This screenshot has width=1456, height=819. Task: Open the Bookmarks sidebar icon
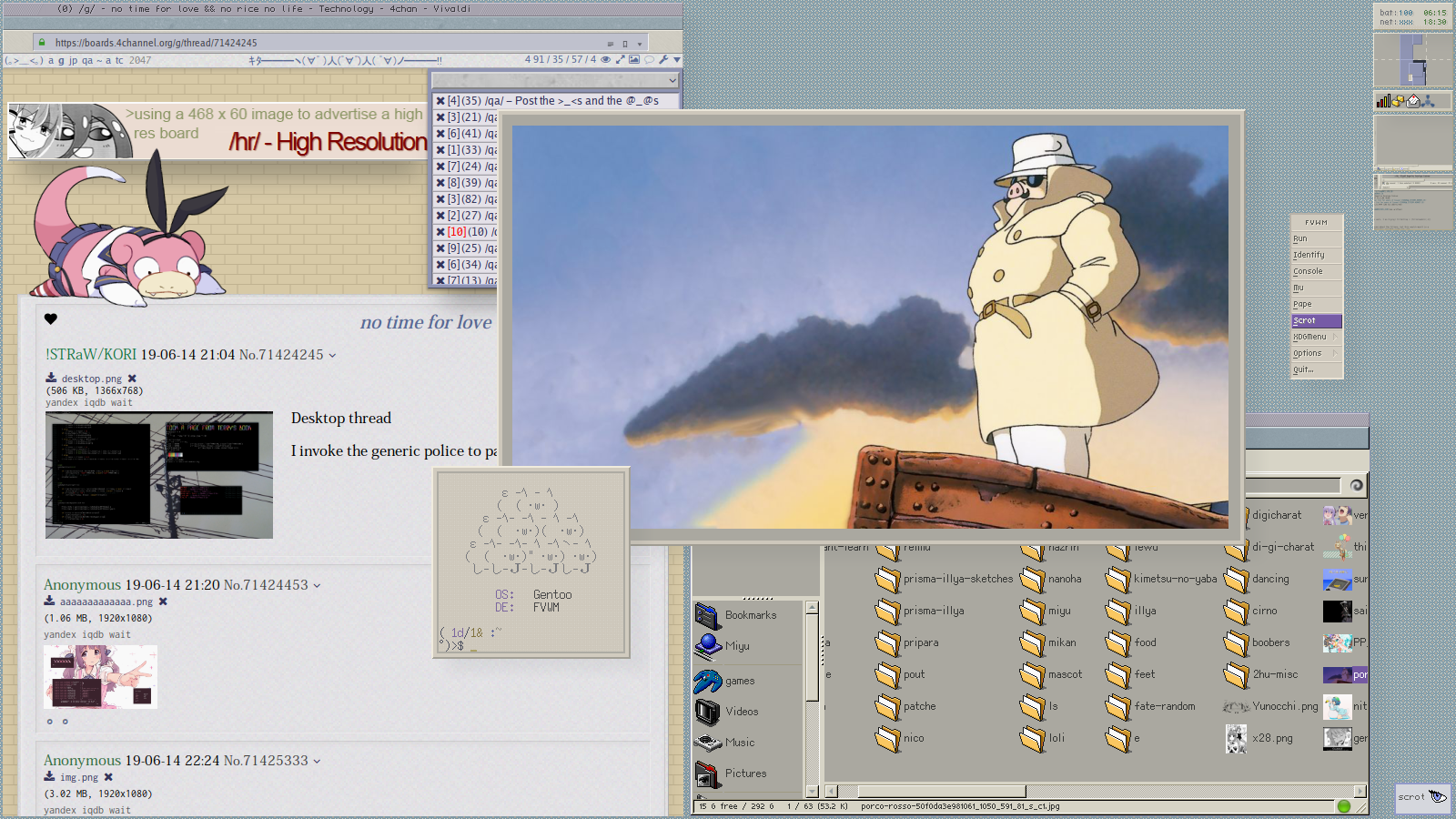coord(708,615)
